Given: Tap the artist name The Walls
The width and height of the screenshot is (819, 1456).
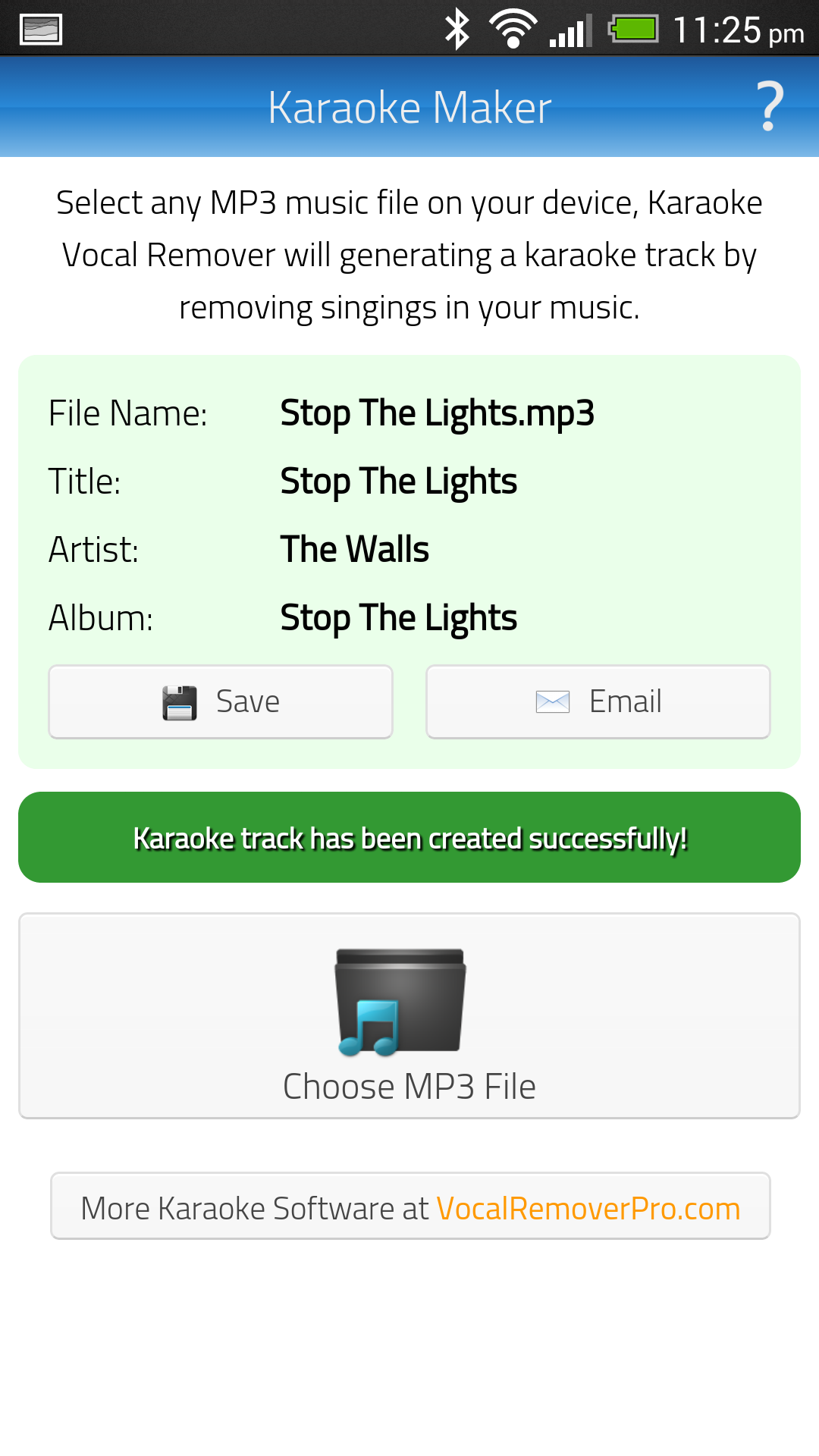Looking at the screenshot, I should click(x=354, y=548).
